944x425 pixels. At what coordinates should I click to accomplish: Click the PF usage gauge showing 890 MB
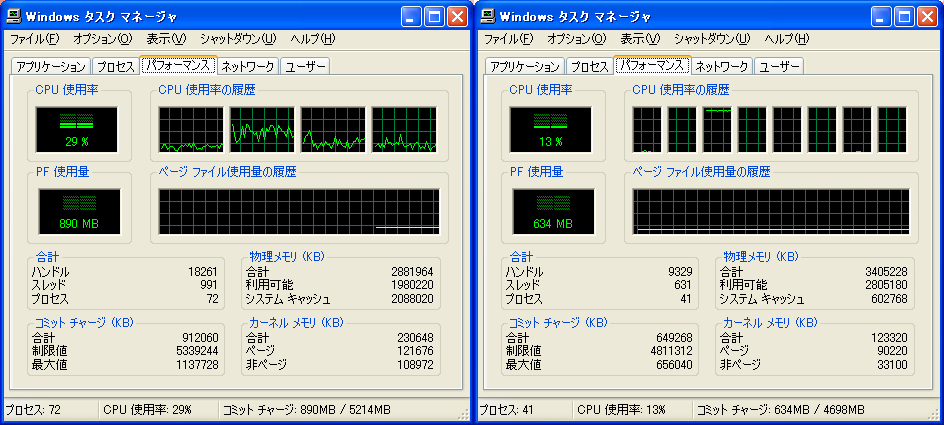tap(77, 210)
